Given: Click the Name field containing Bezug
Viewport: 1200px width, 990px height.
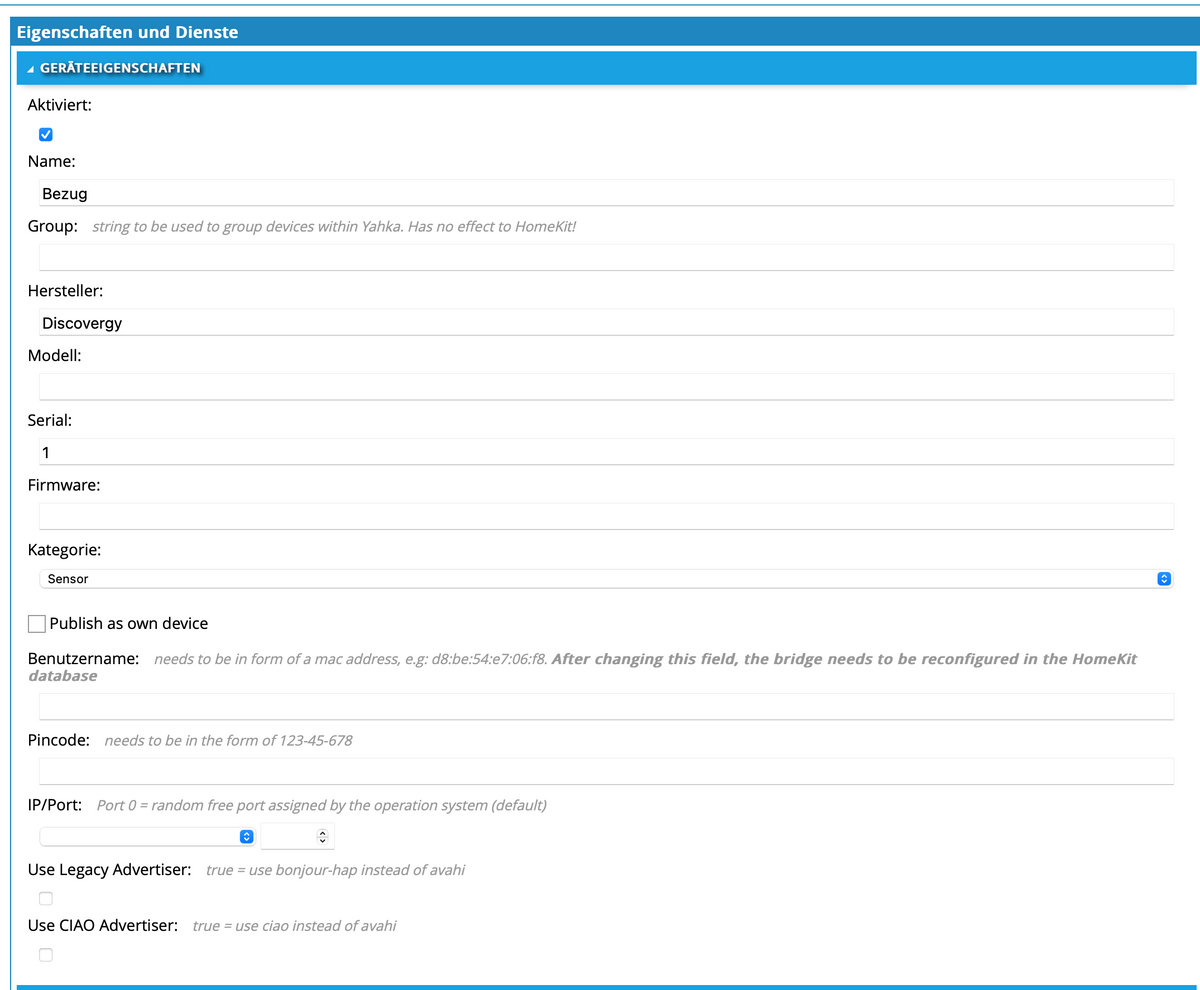Looking at the screenshot, I should click(x=606, y=193).
